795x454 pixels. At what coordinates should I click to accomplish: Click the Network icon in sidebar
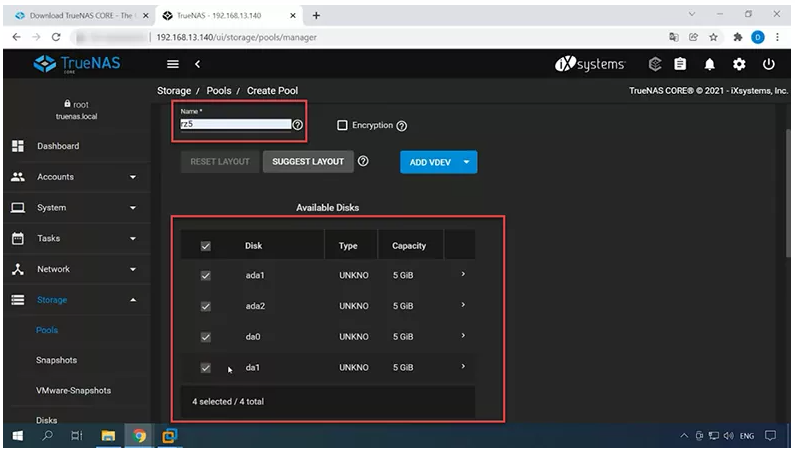pyautogui.click(x=18, y=269)
